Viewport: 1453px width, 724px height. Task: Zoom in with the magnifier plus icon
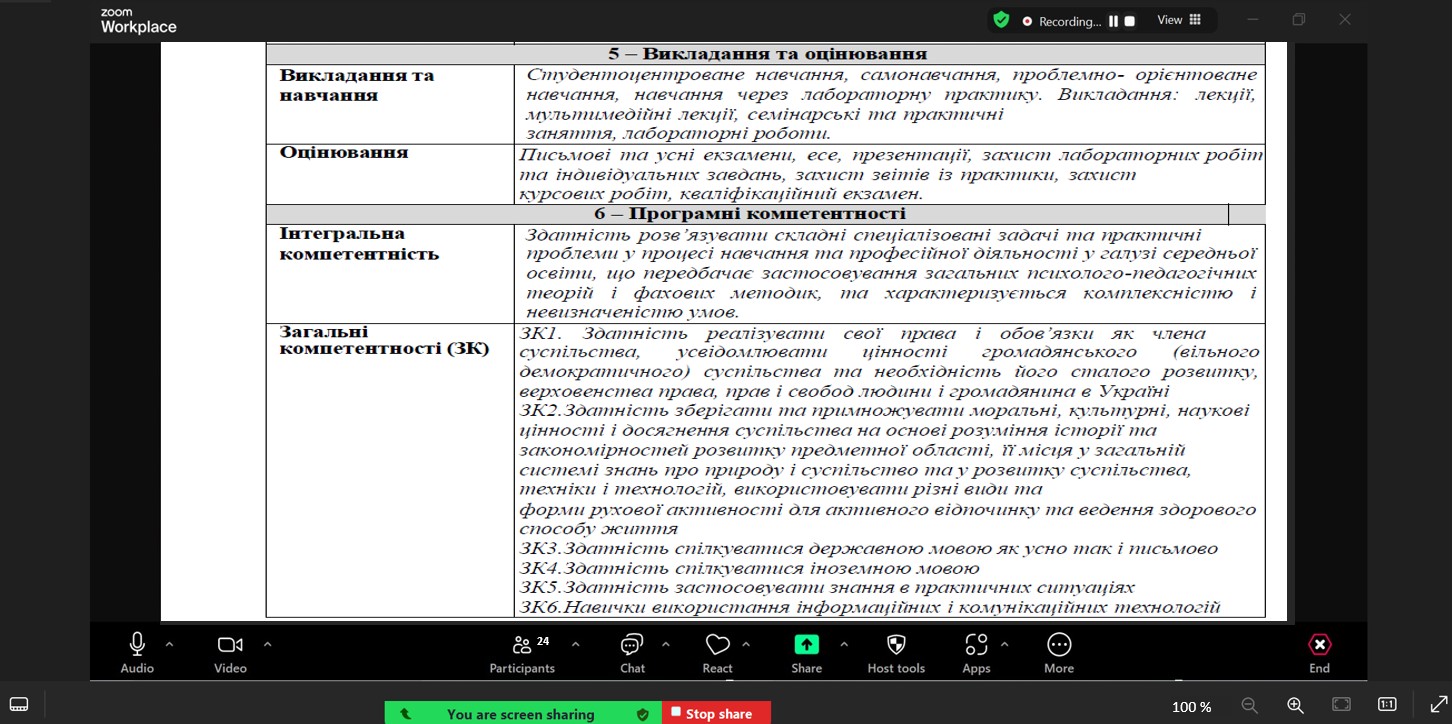[1295, 705]
